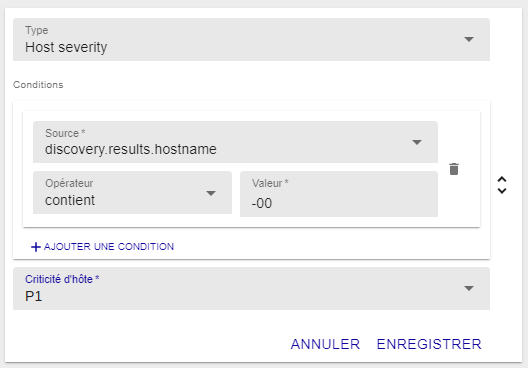
Task: Cancel with the ANNULER button
Action: pos(325,344)
